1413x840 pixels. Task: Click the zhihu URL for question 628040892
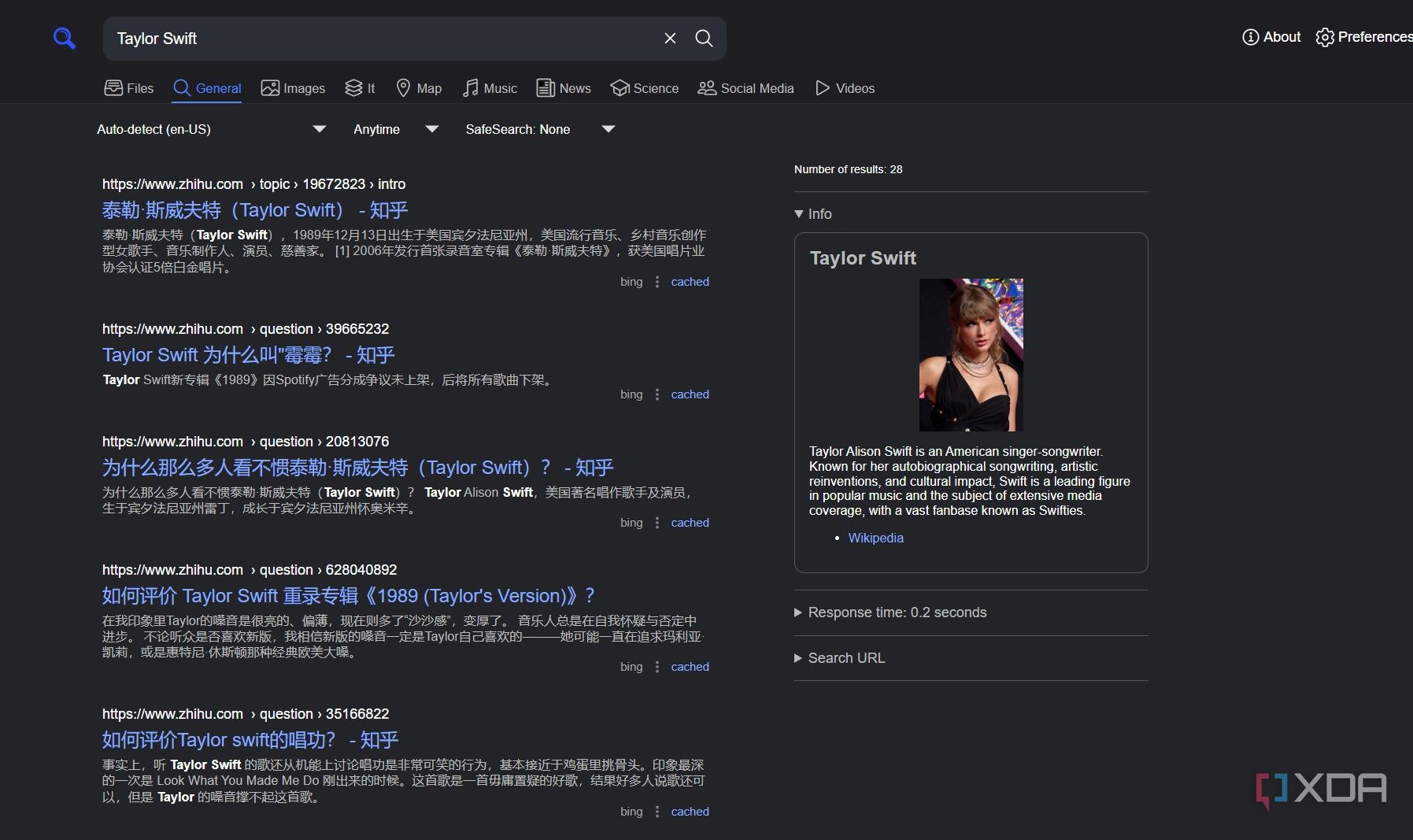pyautogui.click(x=250, y=570)
